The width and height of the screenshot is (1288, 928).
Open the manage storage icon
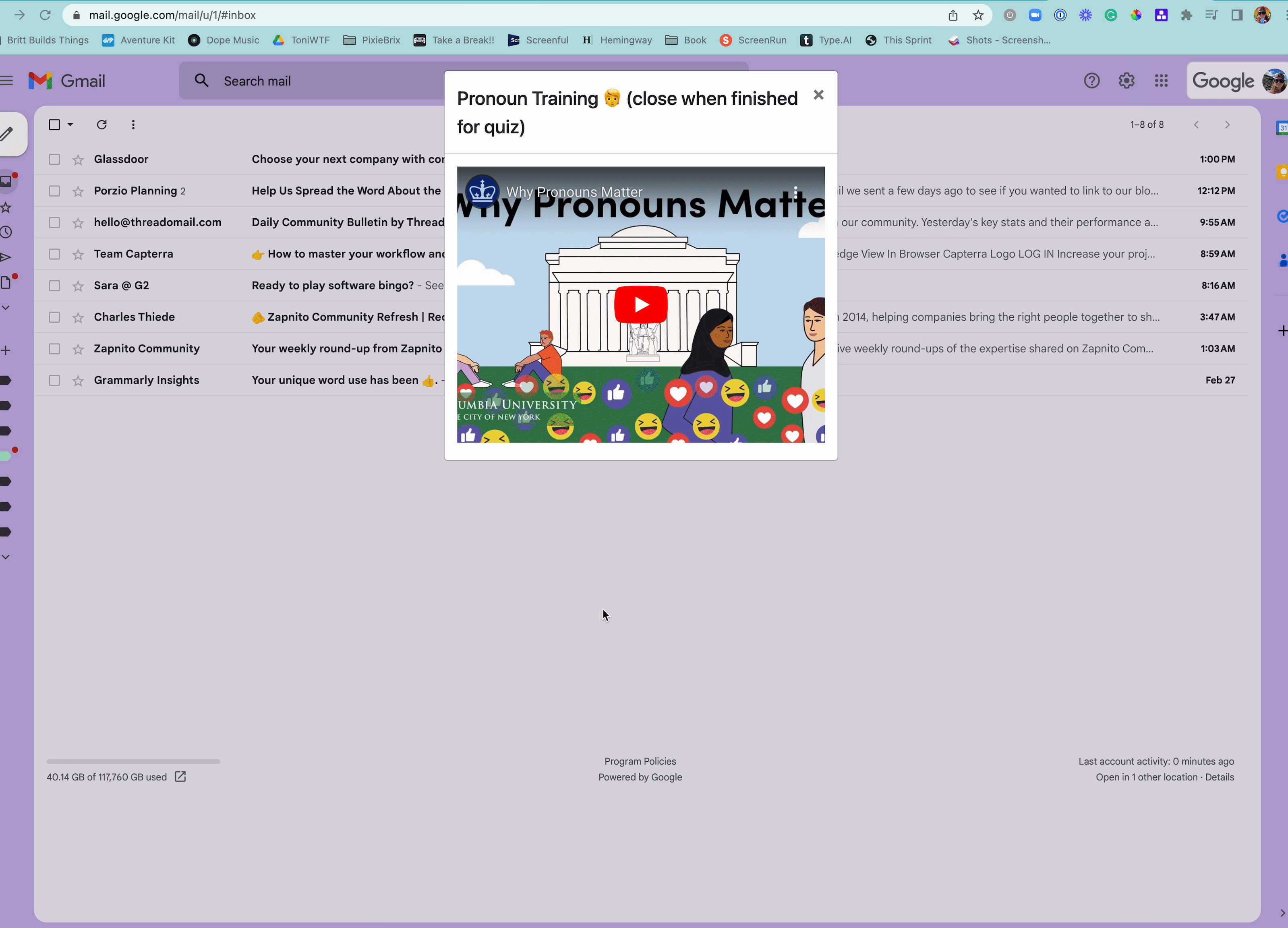point(180,777)
